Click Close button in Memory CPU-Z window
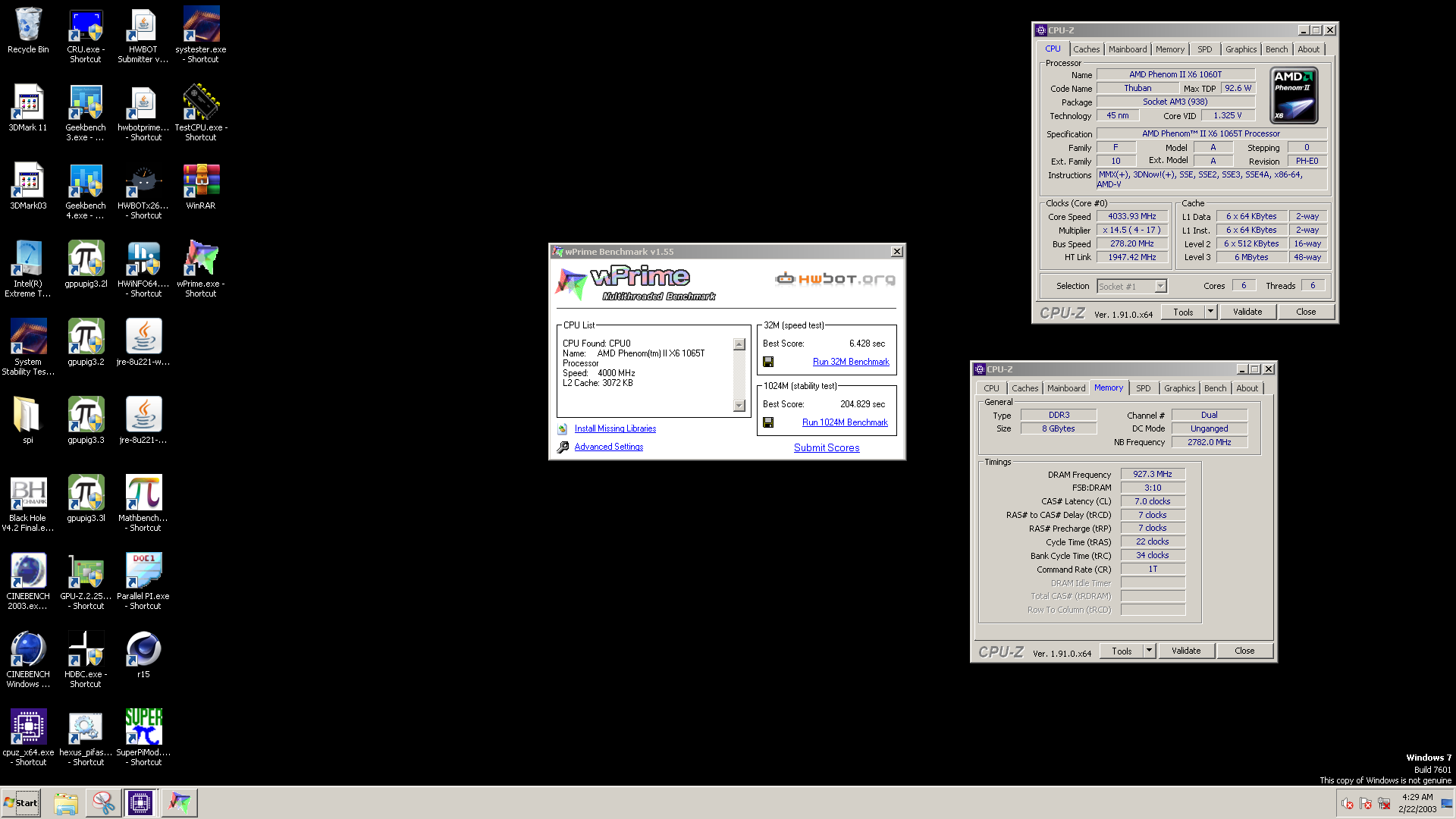 (x=1244, y=651)
